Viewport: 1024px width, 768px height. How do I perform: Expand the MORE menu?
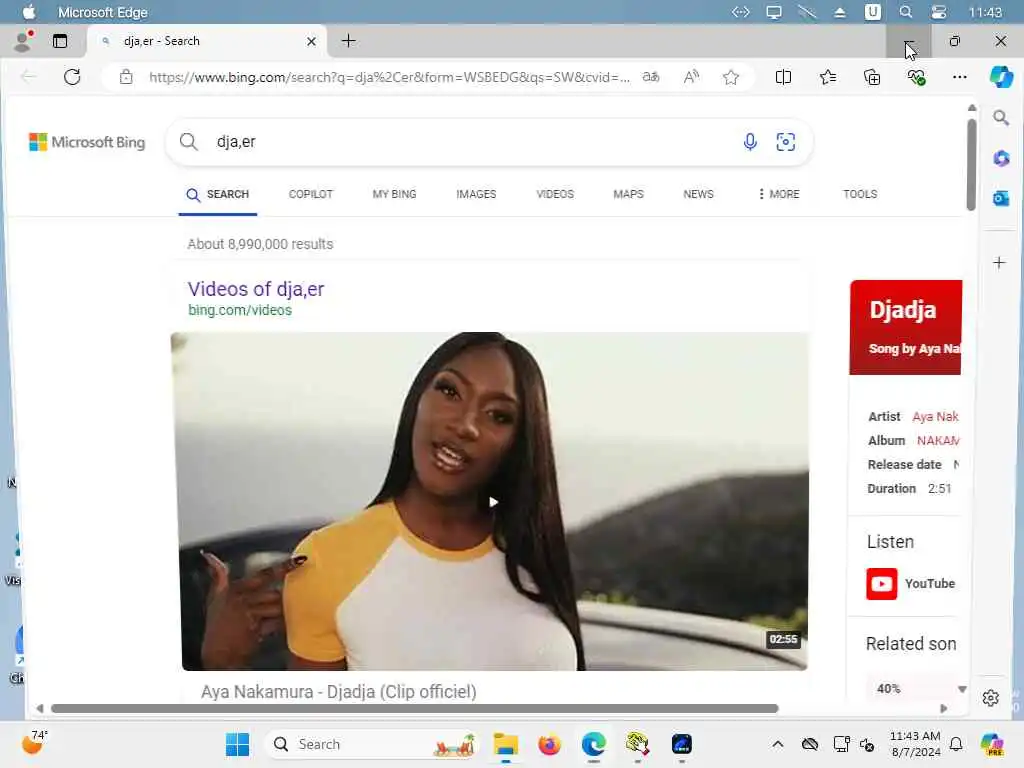click(x=779, y=194)
